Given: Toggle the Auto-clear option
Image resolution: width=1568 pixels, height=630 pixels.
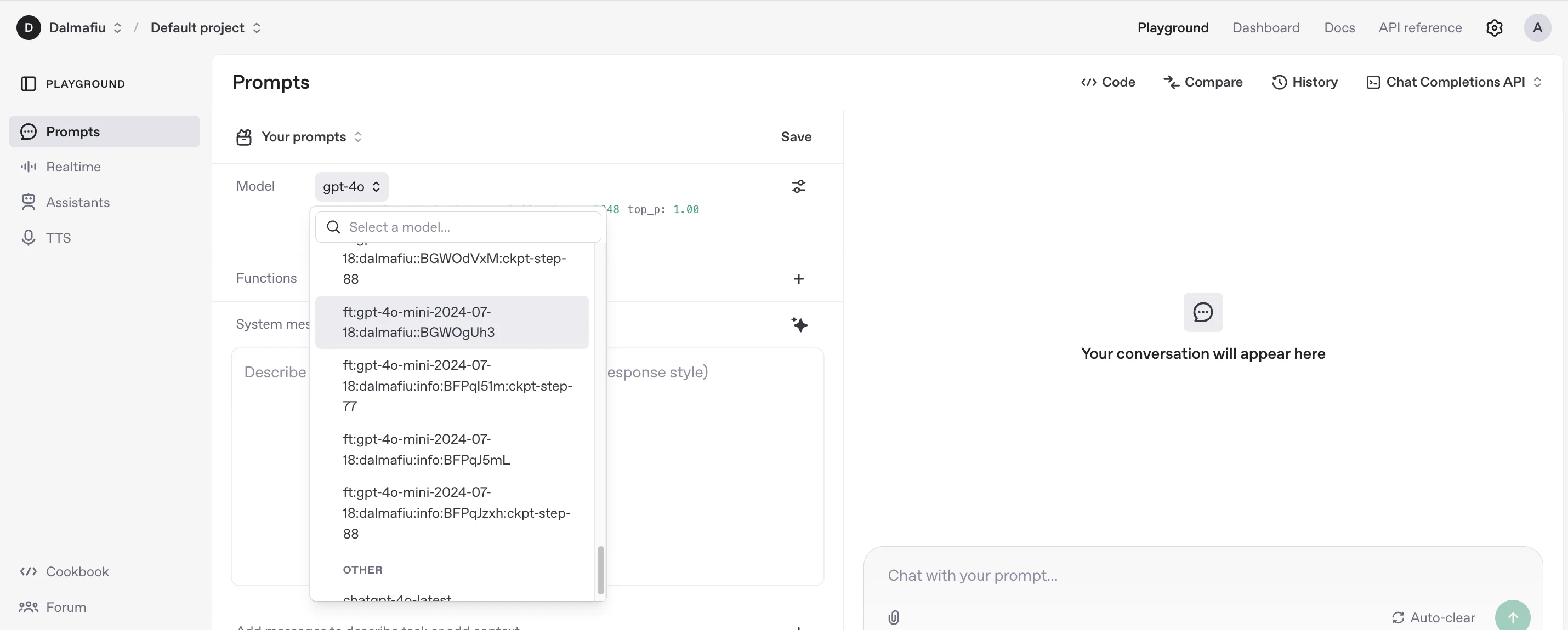Looking at the screenshot, I should [1434, 617].
